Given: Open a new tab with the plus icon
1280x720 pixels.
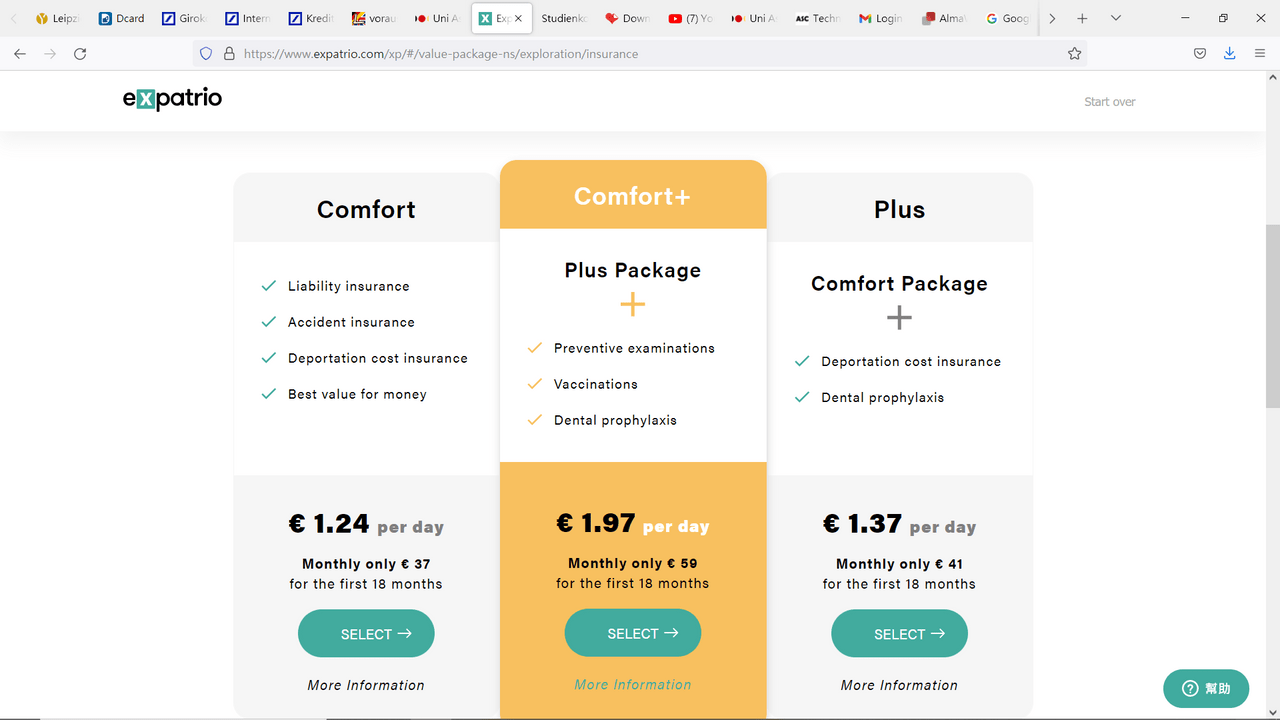Looking at the screenshot, I should click(1082, 18).
